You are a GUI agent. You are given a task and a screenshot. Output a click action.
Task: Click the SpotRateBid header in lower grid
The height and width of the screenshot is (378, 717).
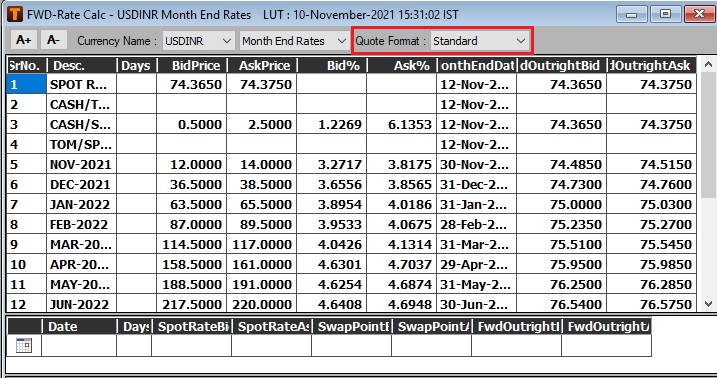[192, 326]
